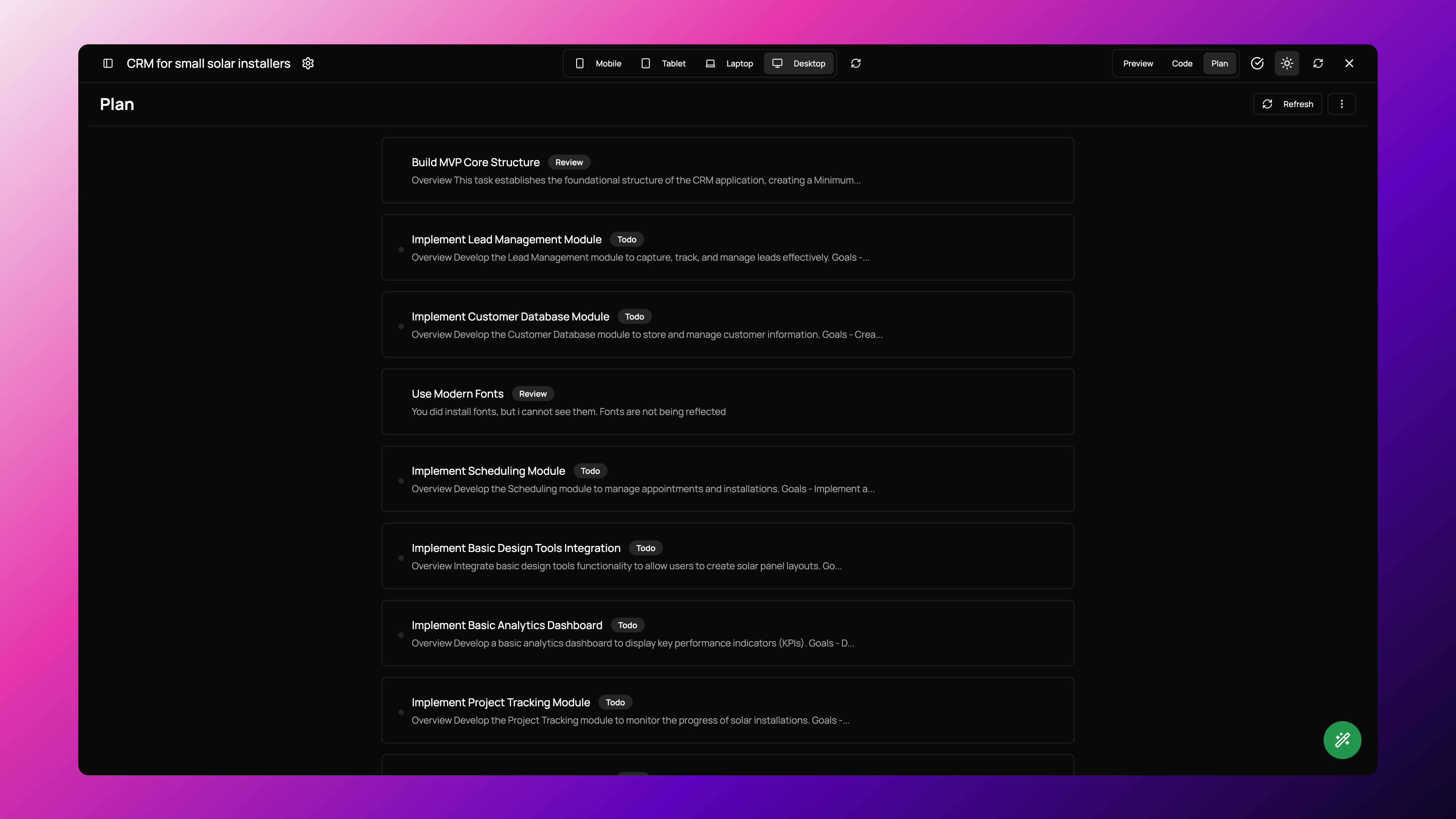Open project settings gear icon

pos(308,63)
